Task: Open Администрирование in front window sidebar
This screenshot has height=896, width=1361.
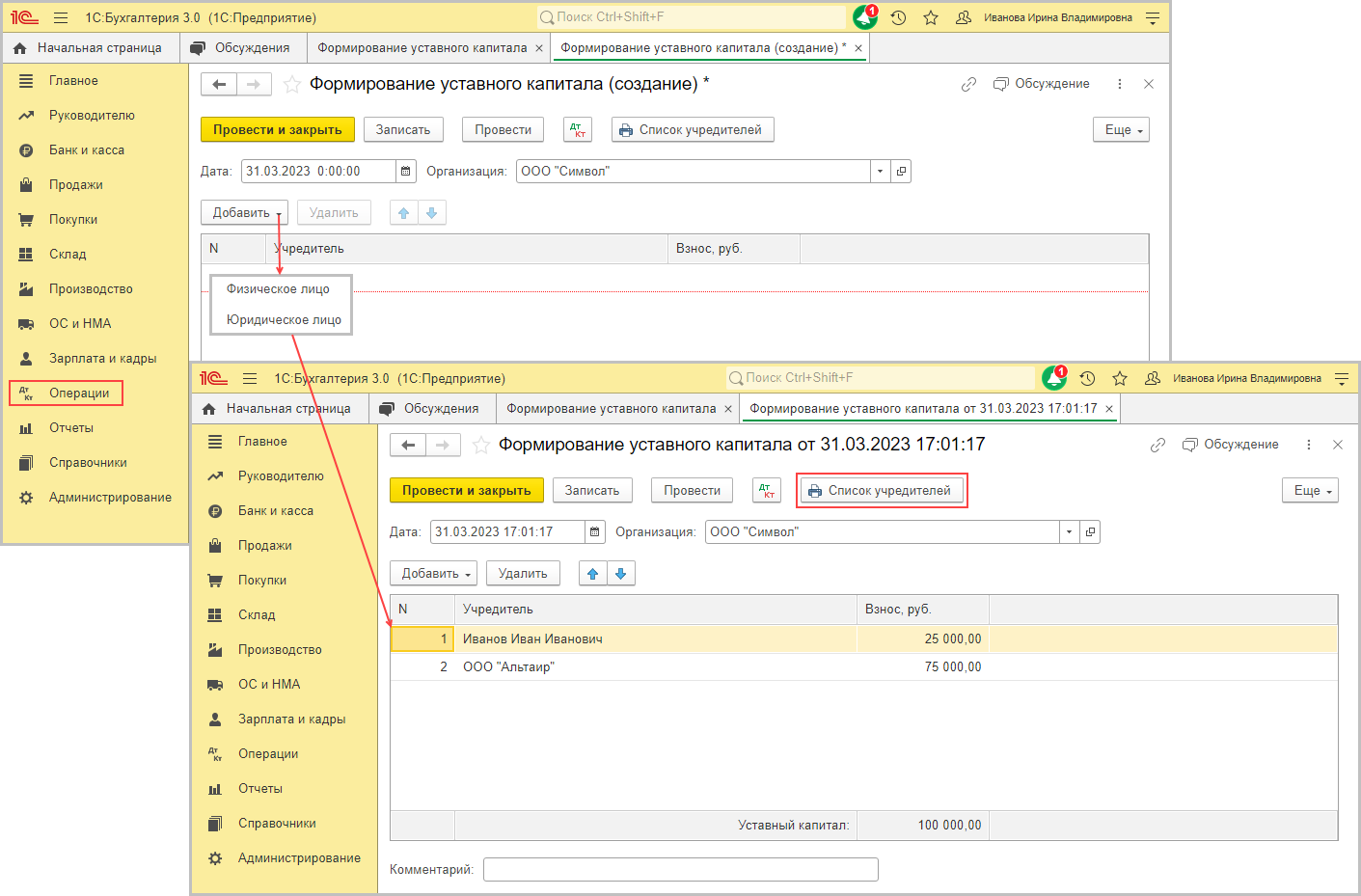Action: tap(299, 858)
